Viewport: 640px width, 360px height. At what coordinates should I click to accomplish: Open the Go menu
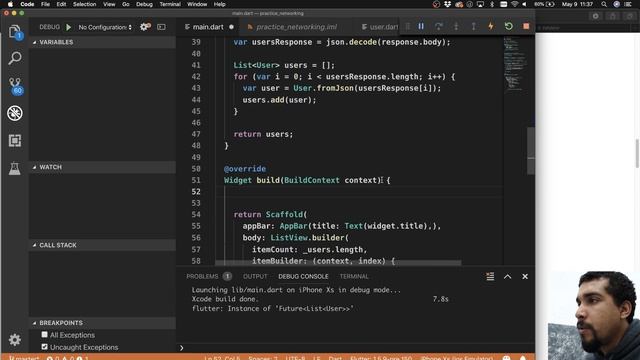coord(126,4)
